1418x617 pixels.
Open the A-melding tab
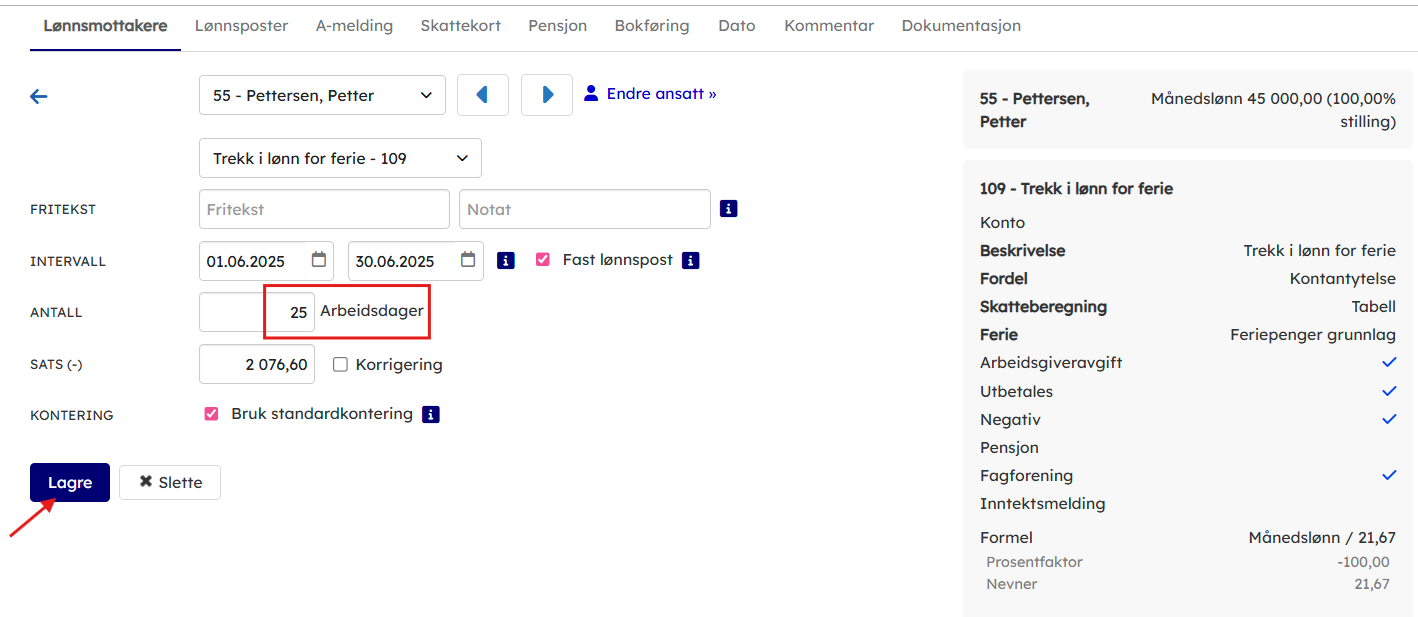pyautogui.click(x=354, y=26)
